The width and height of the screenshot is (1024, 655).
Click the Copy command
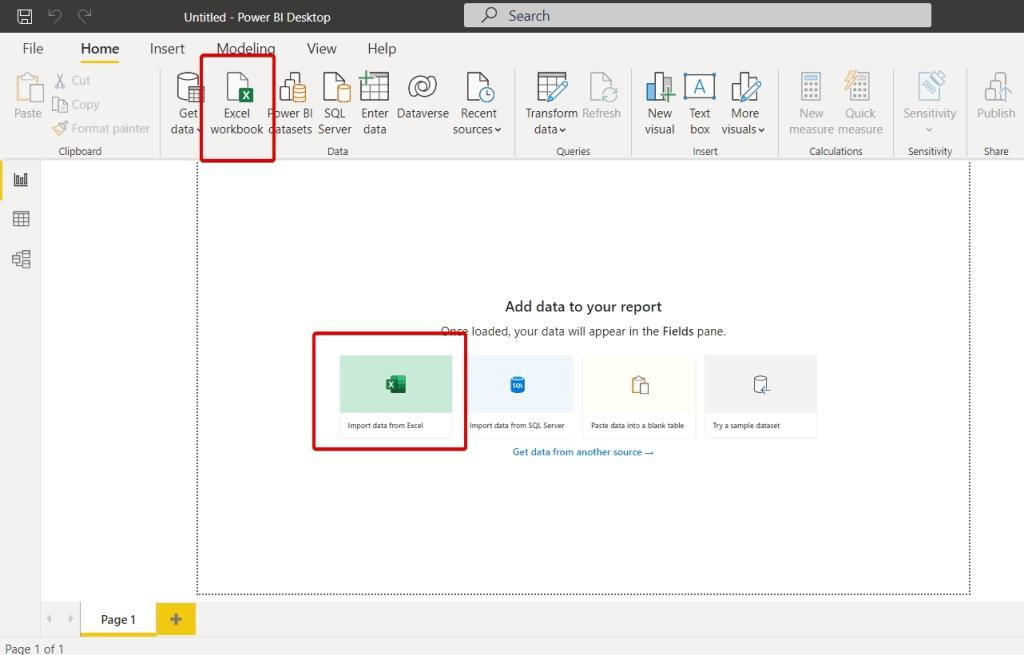[76, 104]
